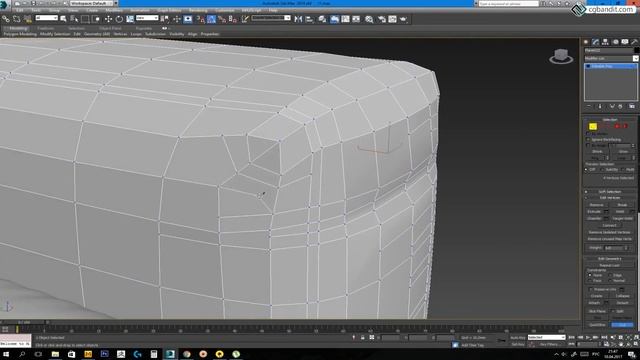
Task: Select the Unlink Selection tool
Action: tap(17, 19)
